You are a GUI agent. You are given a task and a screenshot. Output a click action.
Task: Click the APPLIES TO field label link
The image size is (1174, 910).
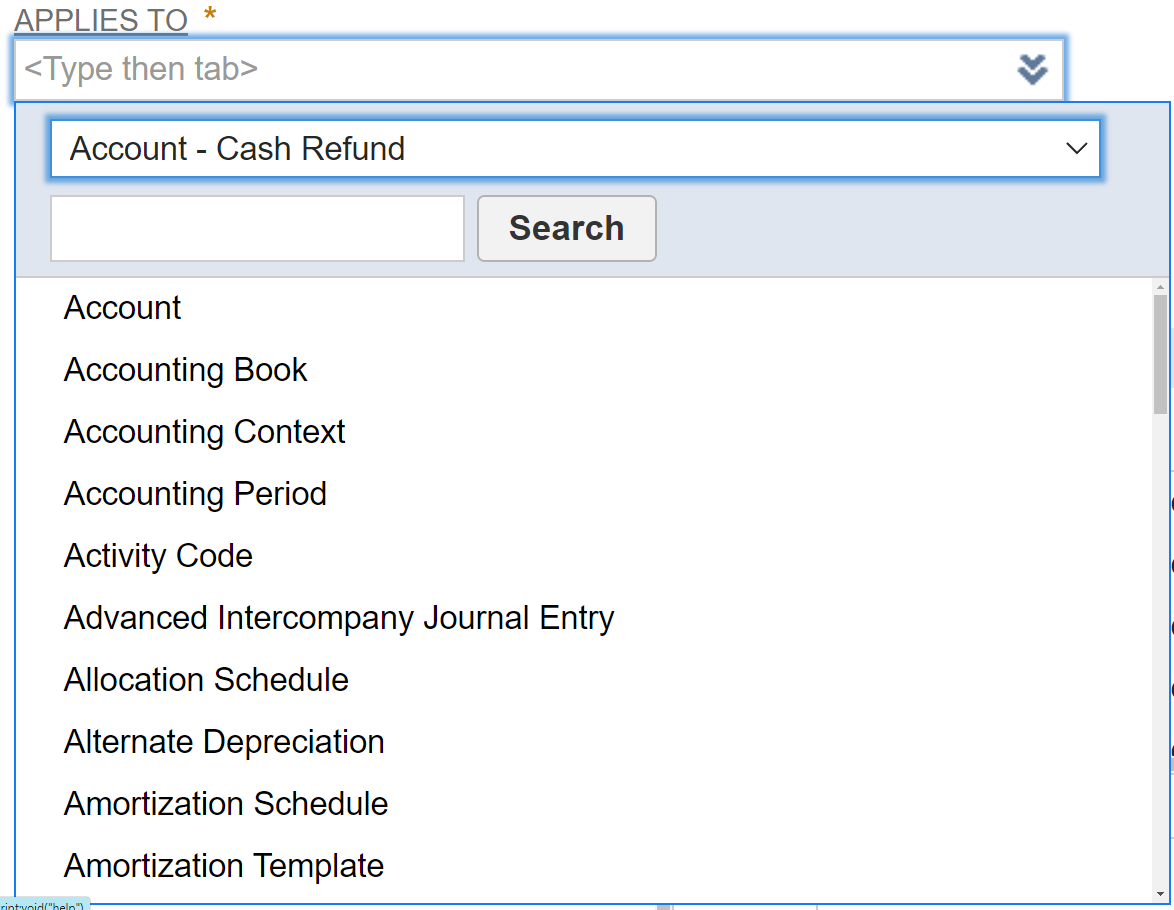(x=100, y=20)
